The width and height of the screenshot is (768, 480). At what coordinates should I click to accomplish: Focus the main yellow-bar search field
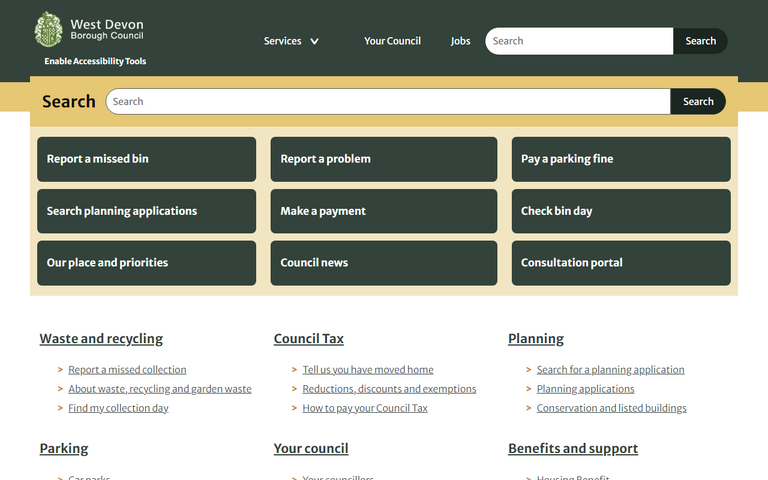click(x=387, y=101)
